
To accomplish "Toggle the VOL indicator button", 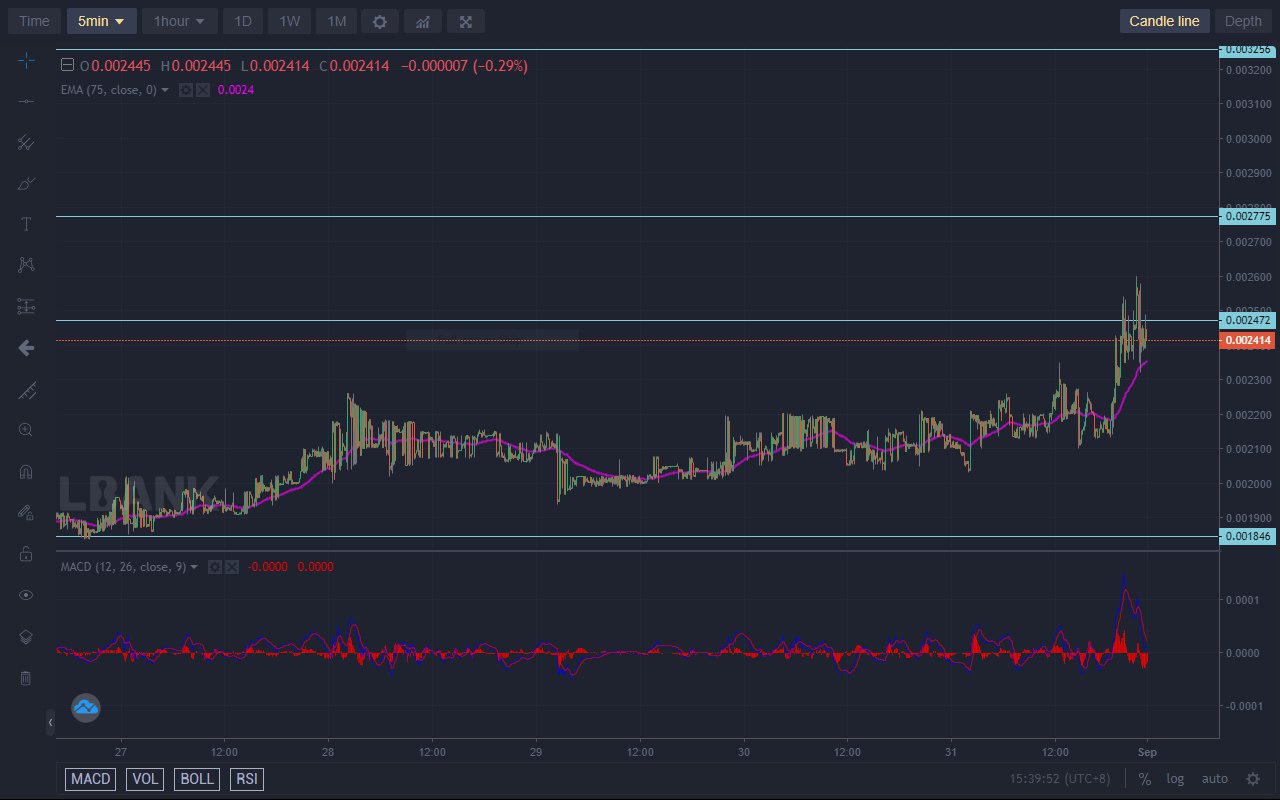I will 145,779.
